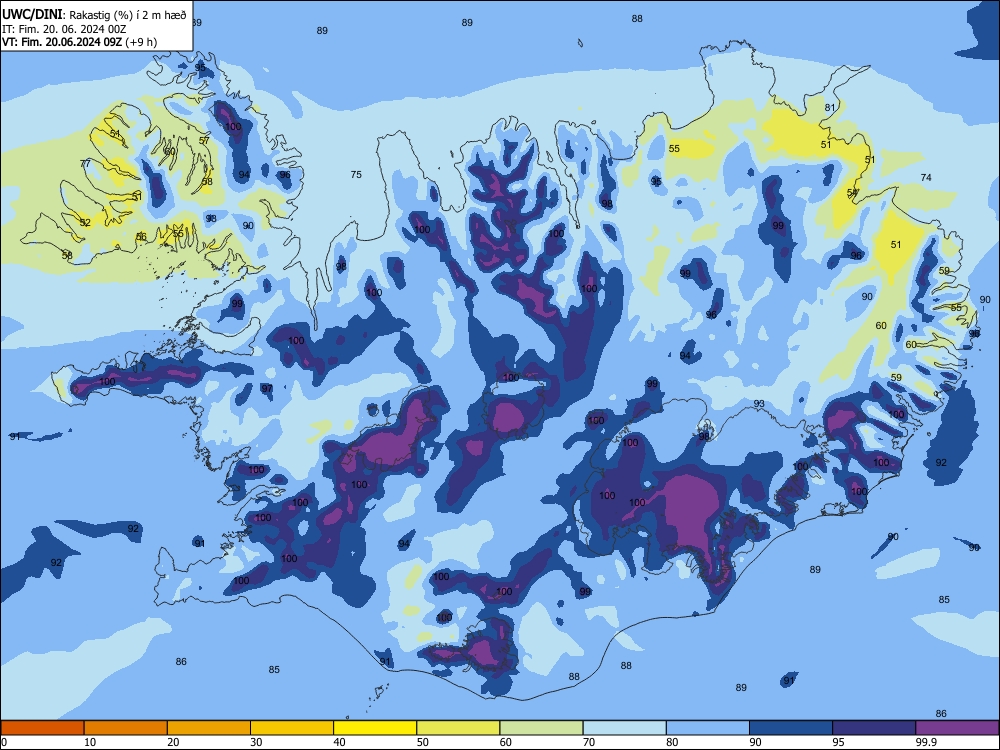Click the legend tick label '80'
Image resolution: width=1000 pixels, height=750 pixels.
pos(672,742)
